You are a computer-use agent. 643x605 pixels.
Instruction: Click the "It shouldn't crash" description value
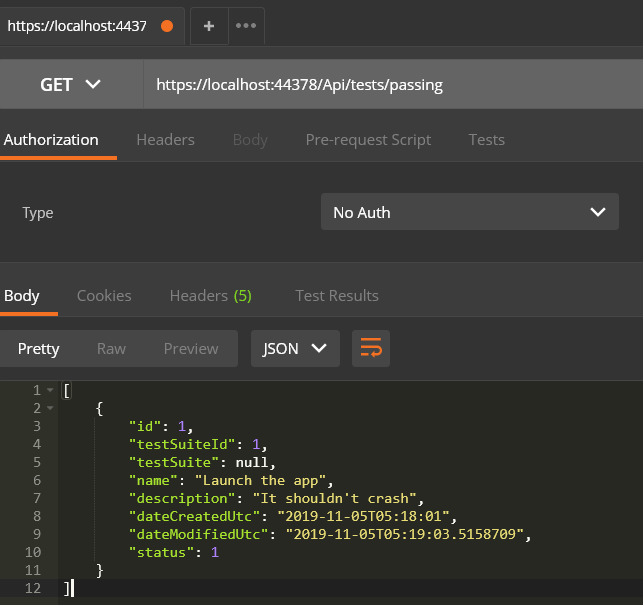point(335,498)
